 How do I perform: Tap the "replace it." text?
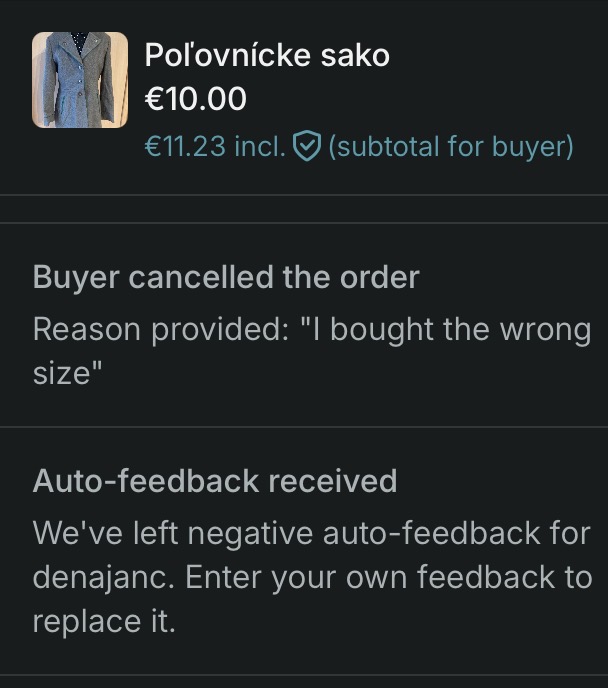point(104,622)
